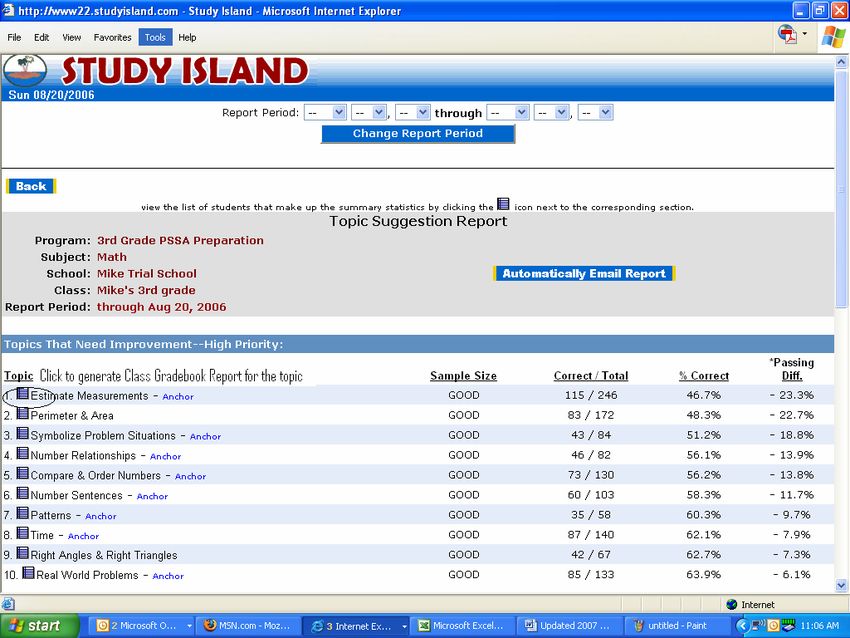Image resolution: width=850 pixels, height=638 pixels.
Task: Click the vertical scrollbar thumb
Action: pos(841,189)
